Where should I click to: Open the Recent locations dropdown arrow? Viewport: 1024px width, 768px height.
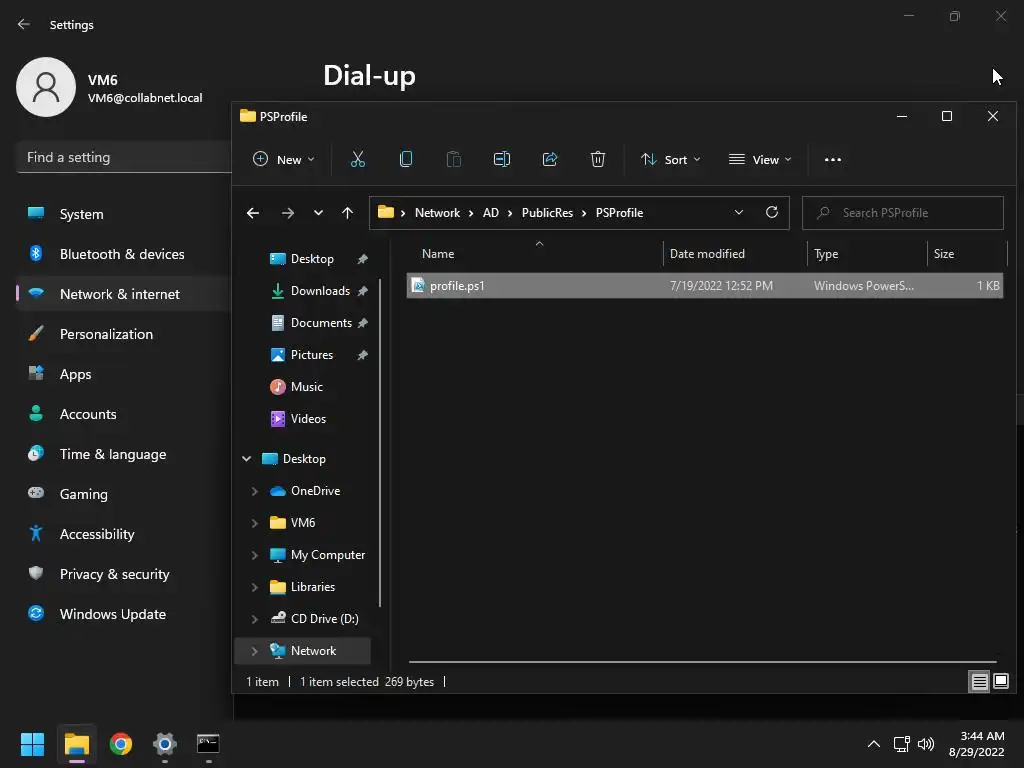pos(318,213)
